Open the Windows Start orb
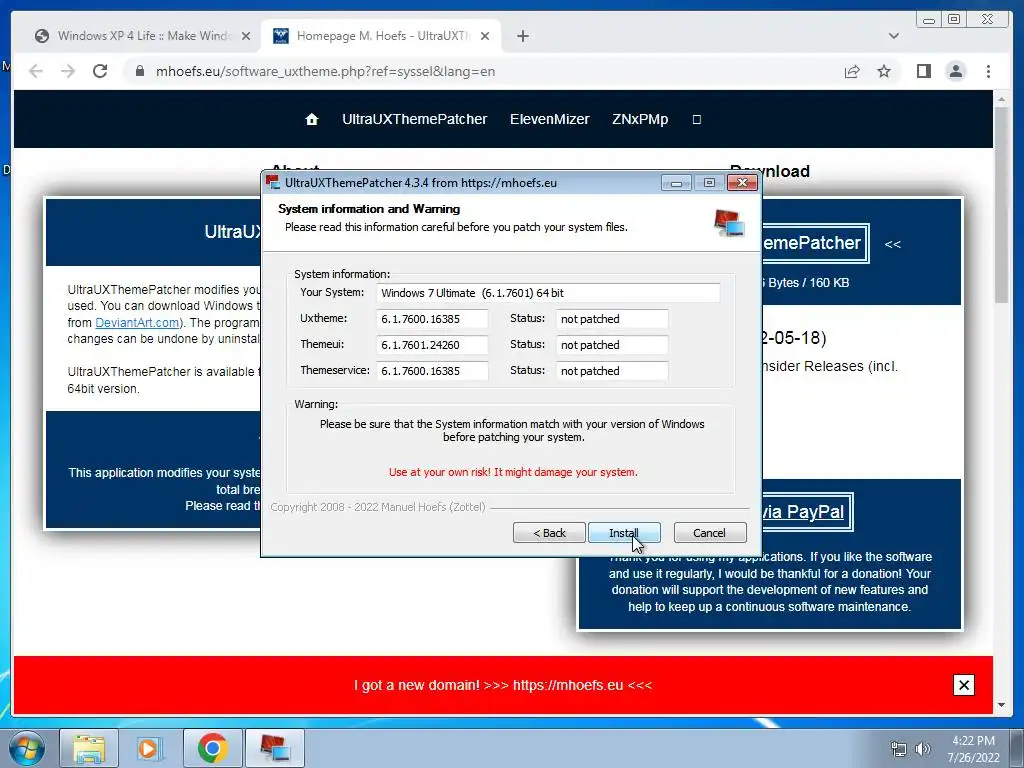1024x768 pixels. (27, 748)
